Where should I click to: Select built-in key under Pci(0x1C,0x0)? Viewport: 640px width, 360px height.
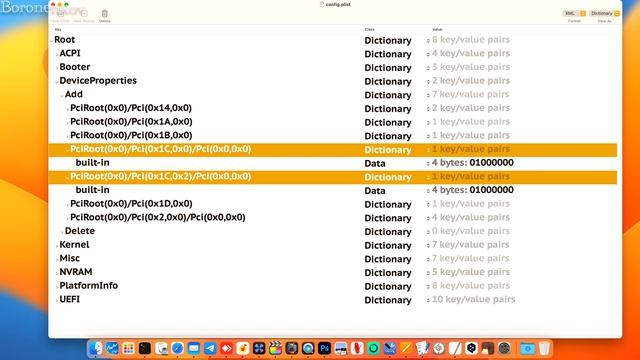(x=92, y=162)
